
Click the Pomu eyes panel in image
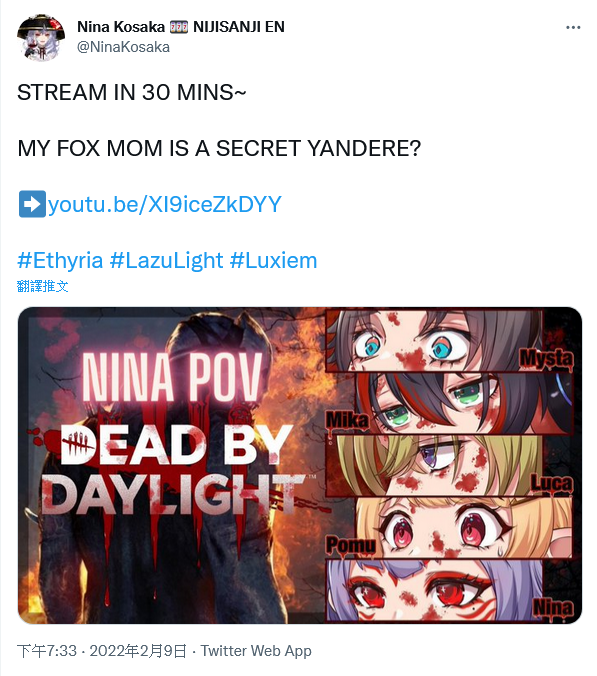tap(450, 528)
